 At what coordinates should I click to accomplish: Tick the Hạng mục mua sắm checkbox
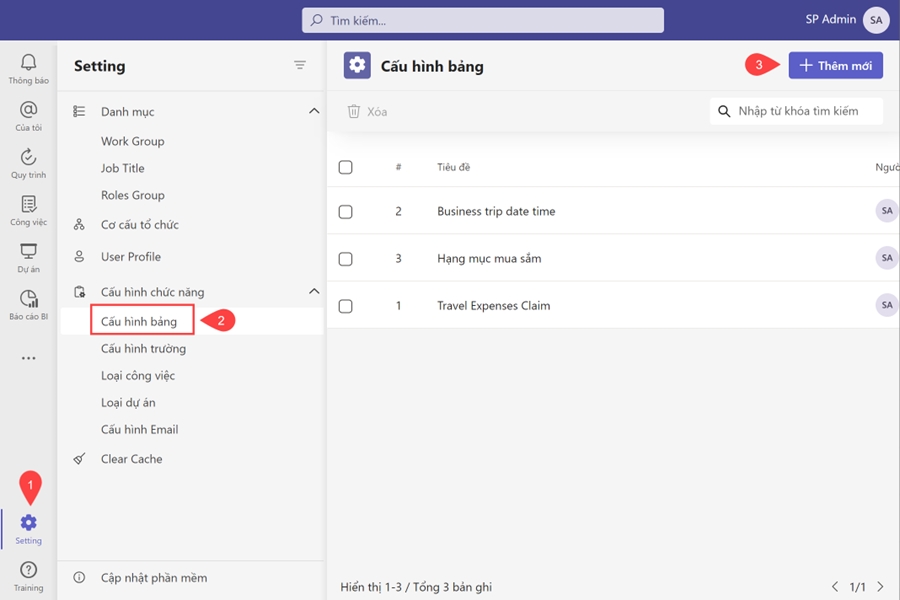coord(346,259)
